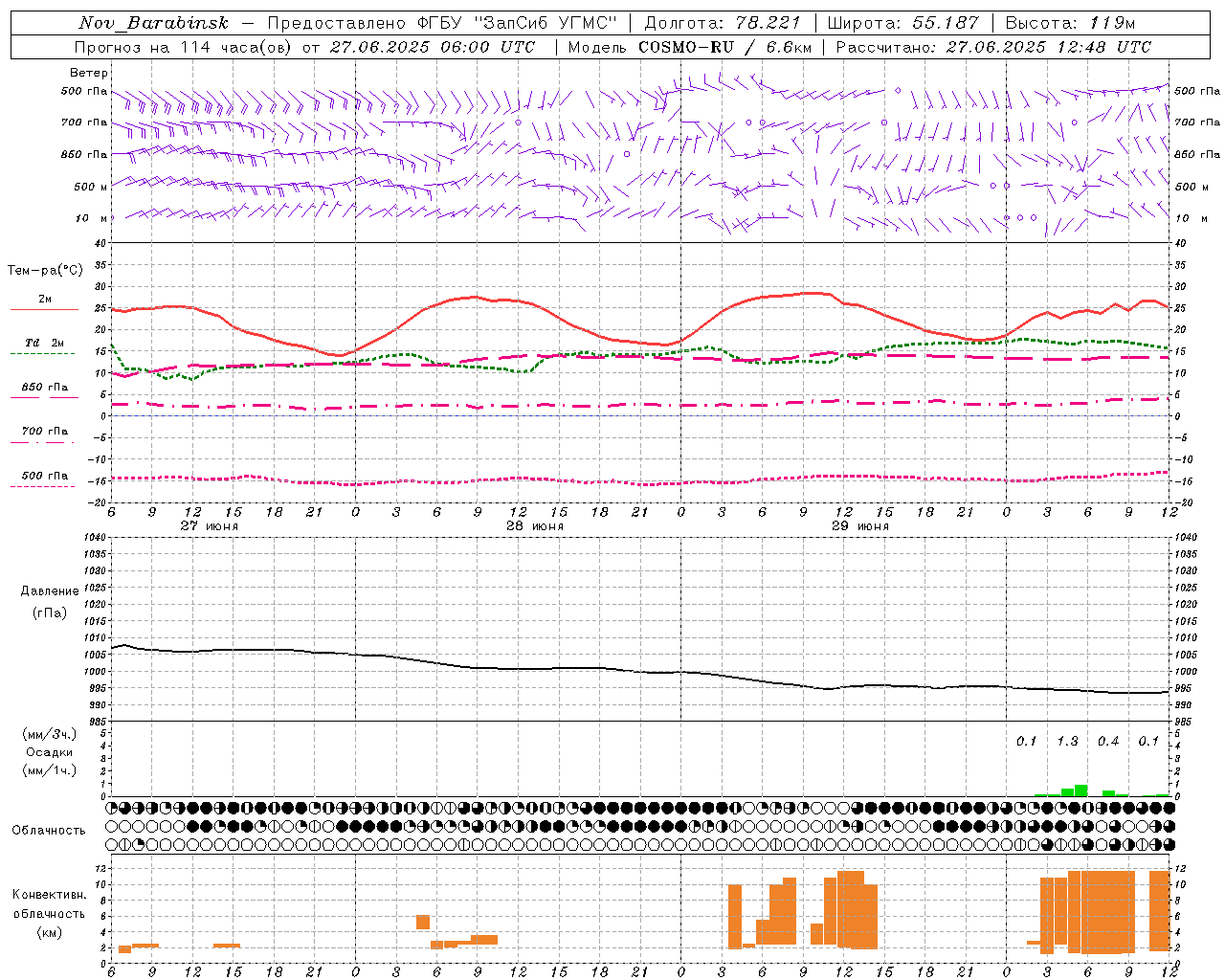
Task: Click the Td 2м legend label
Action: click(x=45, y=343)
